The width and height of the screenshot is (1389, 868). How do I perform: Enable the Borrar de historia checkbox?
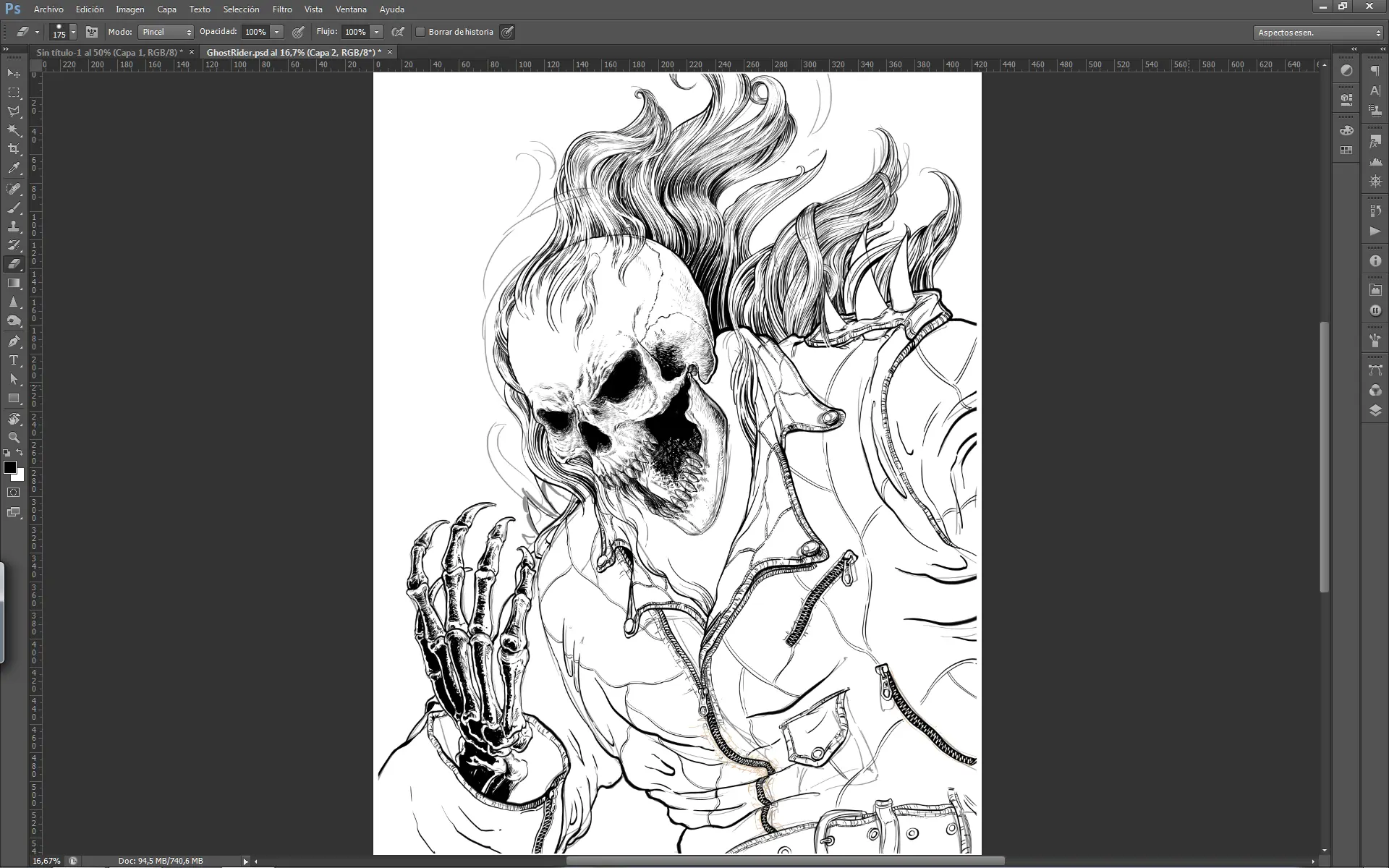click(420, 32)
